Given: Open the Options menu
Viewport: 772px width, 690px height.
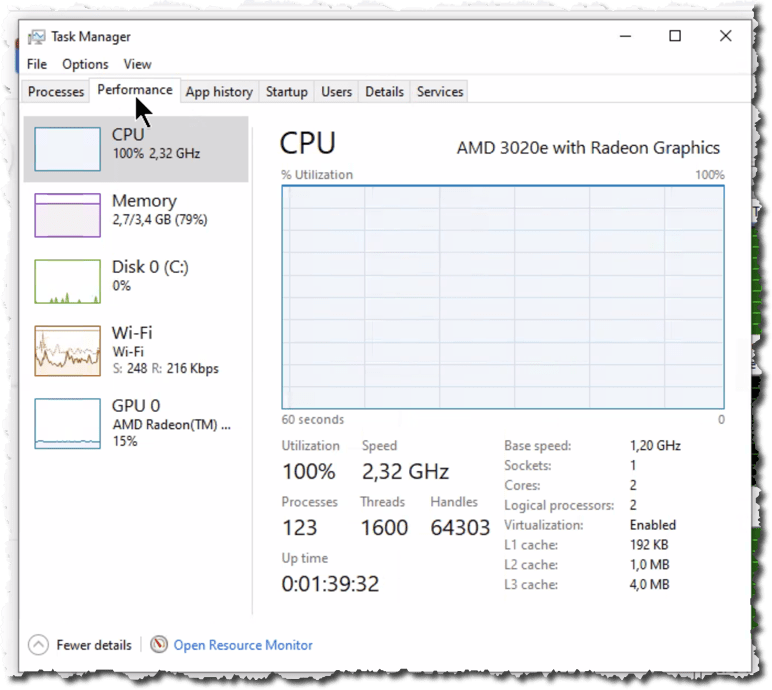Looking at the screenshot, I should [x=85, y=64].
